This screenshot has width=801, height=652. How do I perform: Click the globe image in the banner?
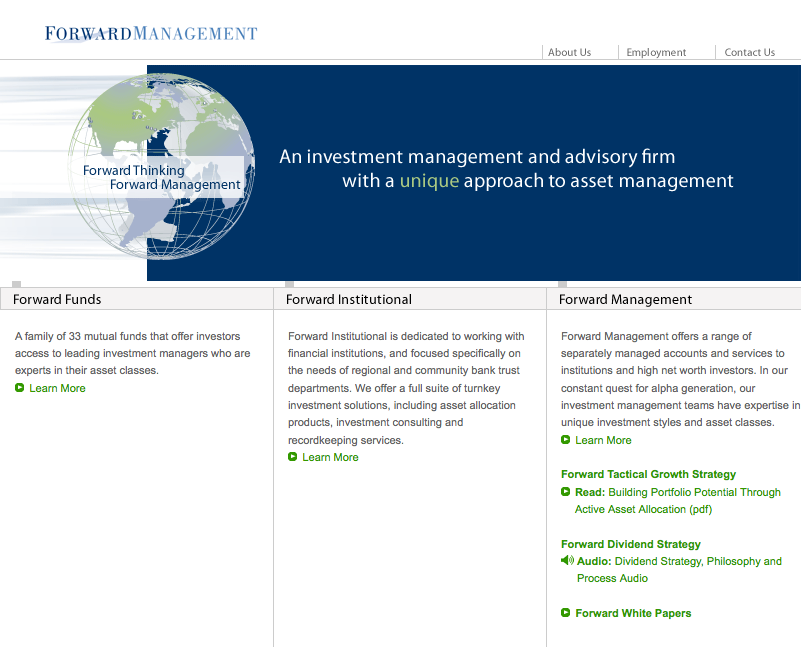pyautogui.click(x=161, y=167)
